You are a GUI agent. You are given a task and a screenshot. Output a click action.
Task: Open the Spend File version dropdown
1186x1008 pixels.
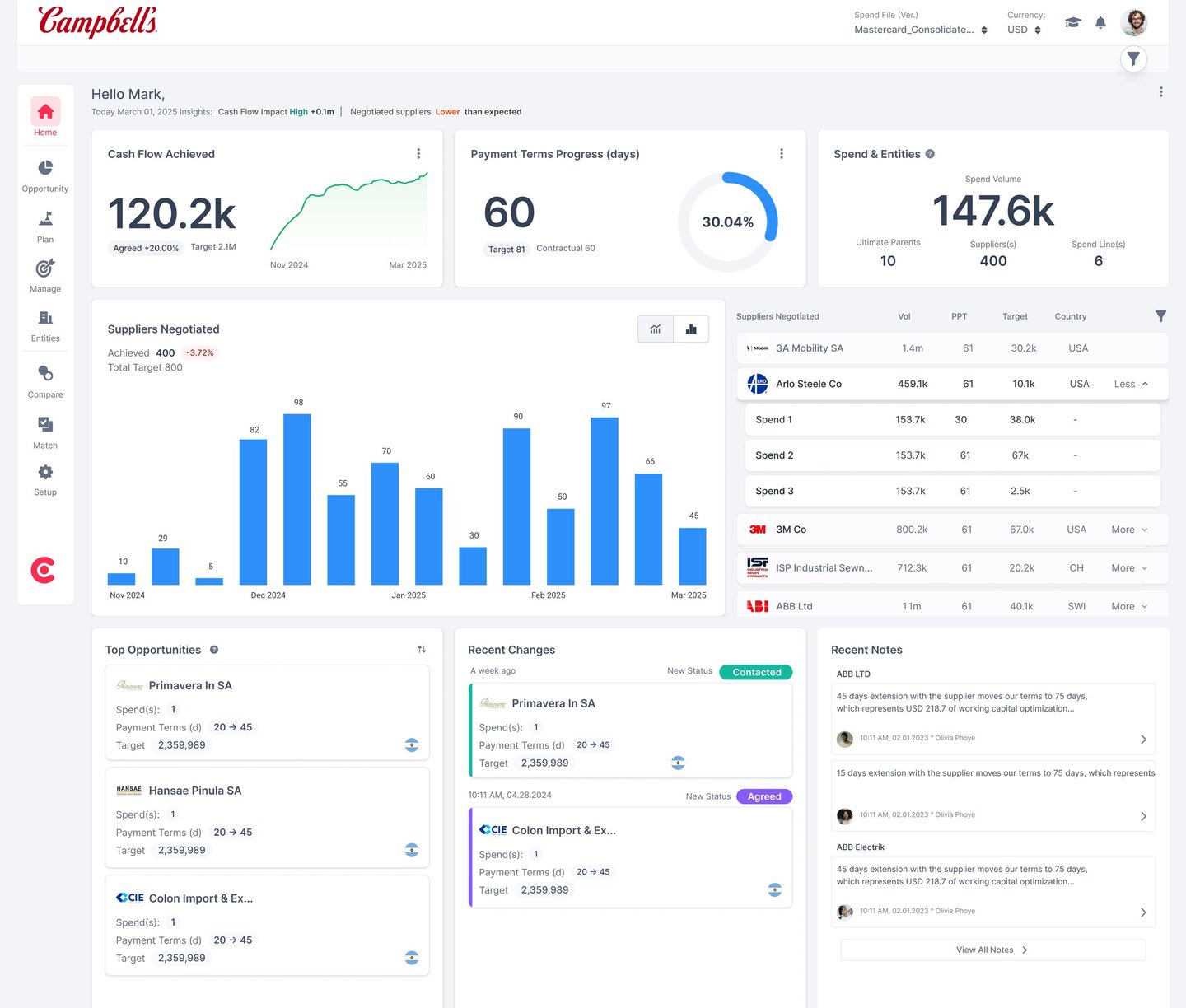920,30
